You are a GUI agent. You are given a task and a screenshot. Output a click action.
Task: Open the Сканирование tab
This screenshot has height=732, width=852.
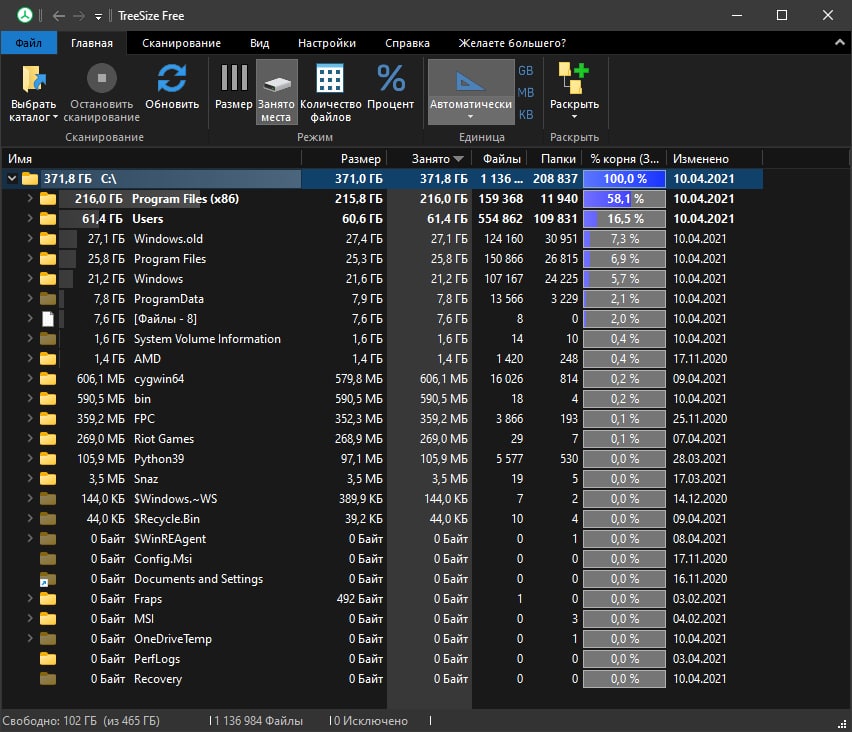tap(181, 43)
